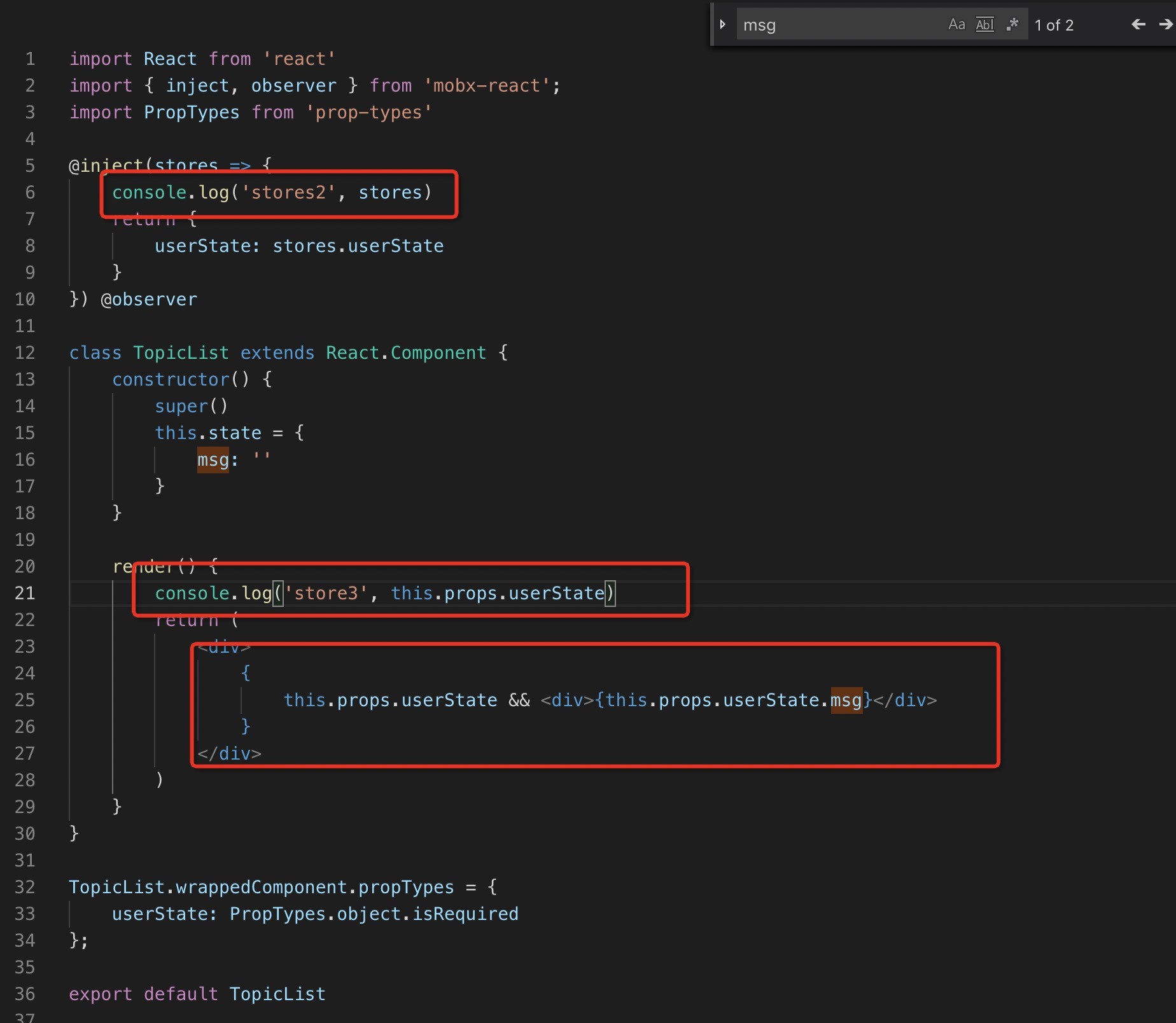Viewport: 1176px width, 1023px height.
Task: Toggle Match Case in find widget
Action: pyautogui.click(x=956, y=25)
